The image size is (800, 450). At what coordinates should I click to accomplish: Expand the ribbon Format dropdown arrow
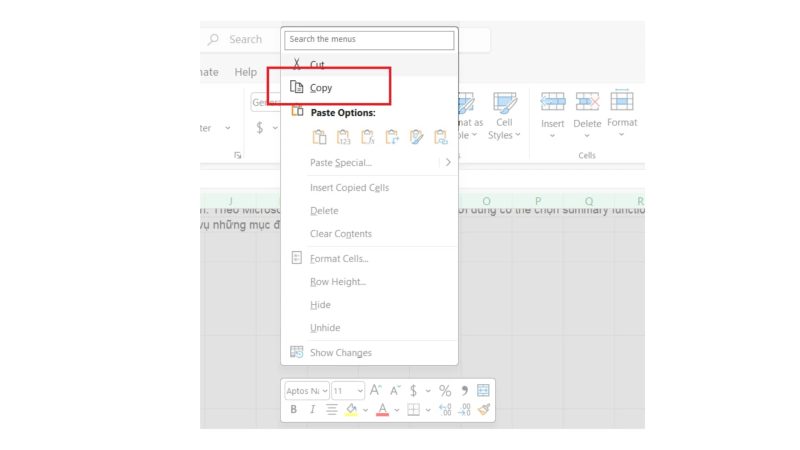(621, 135)
